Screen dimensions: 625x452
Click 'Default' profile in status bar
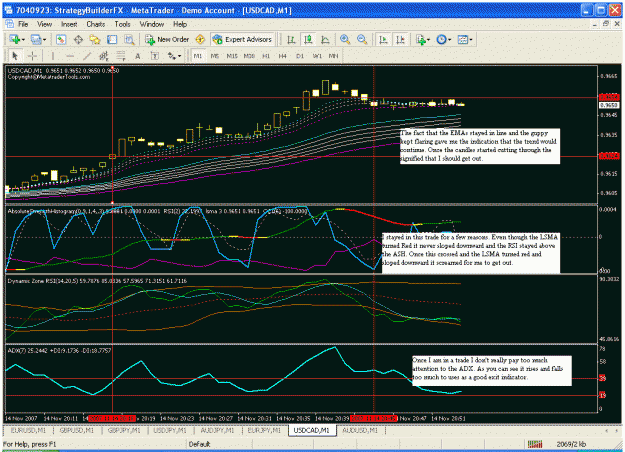pyautogui.click(x=199, y=444)
